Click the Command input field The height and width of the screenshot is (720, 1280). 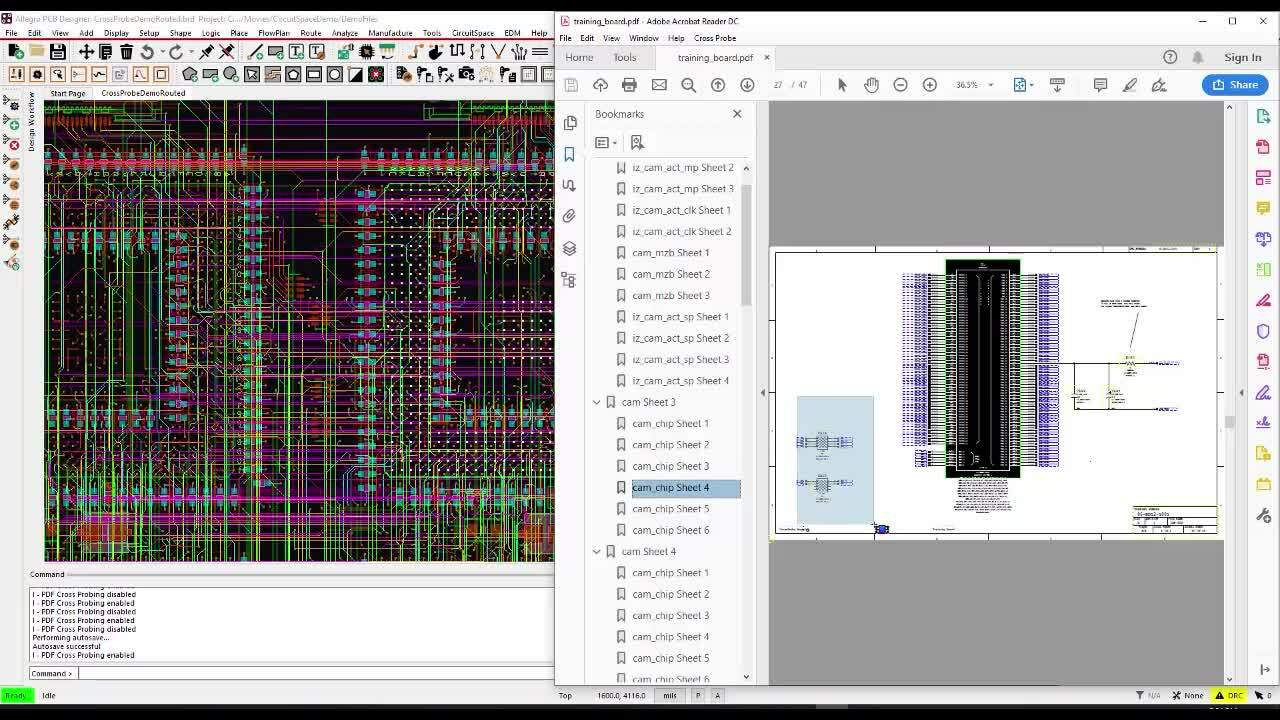coord(315,673)
